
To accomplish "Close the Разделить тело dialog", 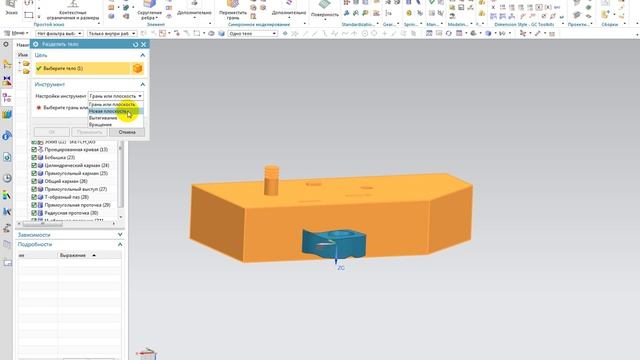I will coord(143,44).
